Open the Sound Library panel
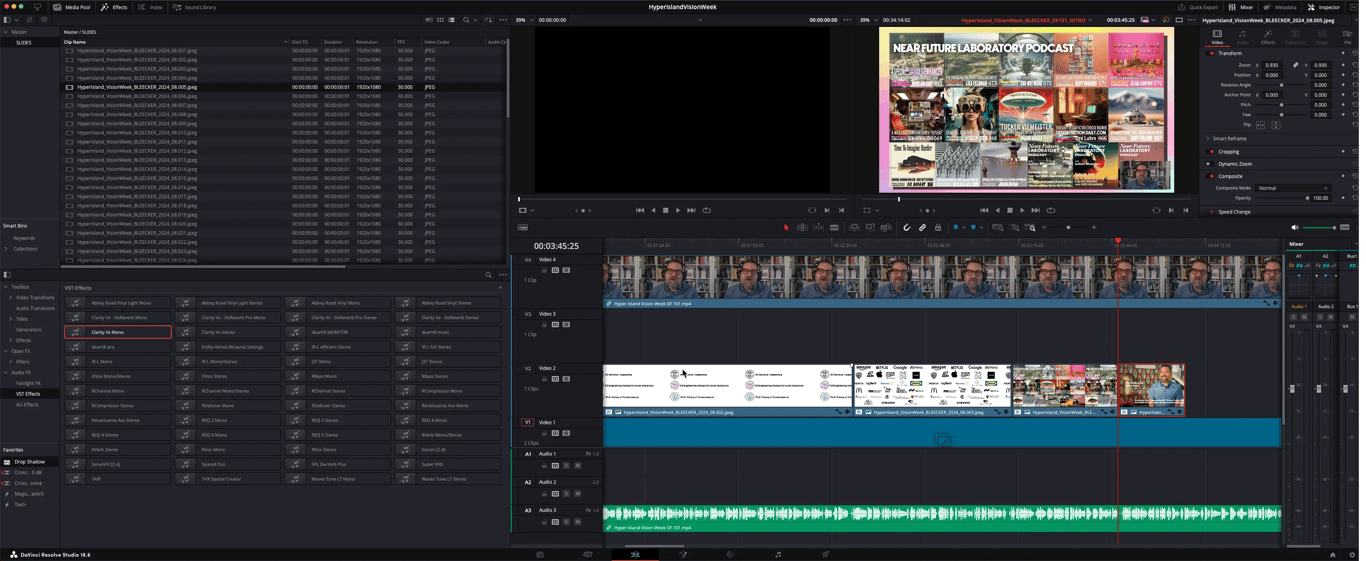This screenshot has width=1366, height=561. click(x=194, y=7)
